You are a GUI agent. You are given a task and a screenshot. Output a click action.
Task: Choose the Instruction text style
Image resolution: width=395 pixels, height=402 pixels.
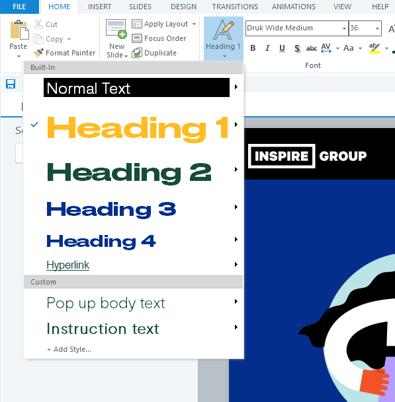tap(103, 329)
